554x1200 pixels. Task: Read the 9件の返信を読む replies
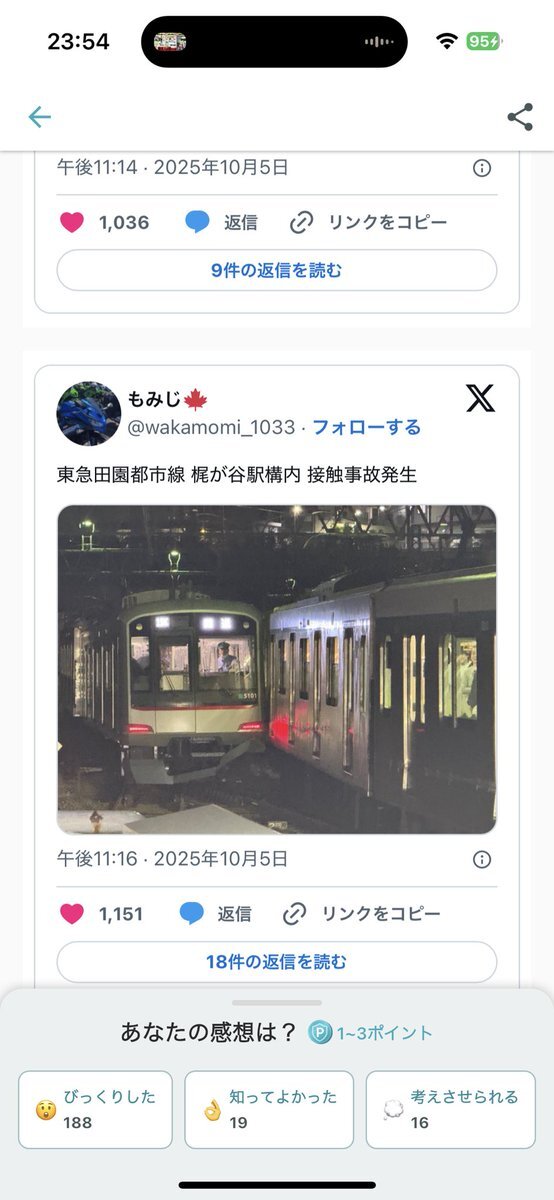click(x=277, y=270)
